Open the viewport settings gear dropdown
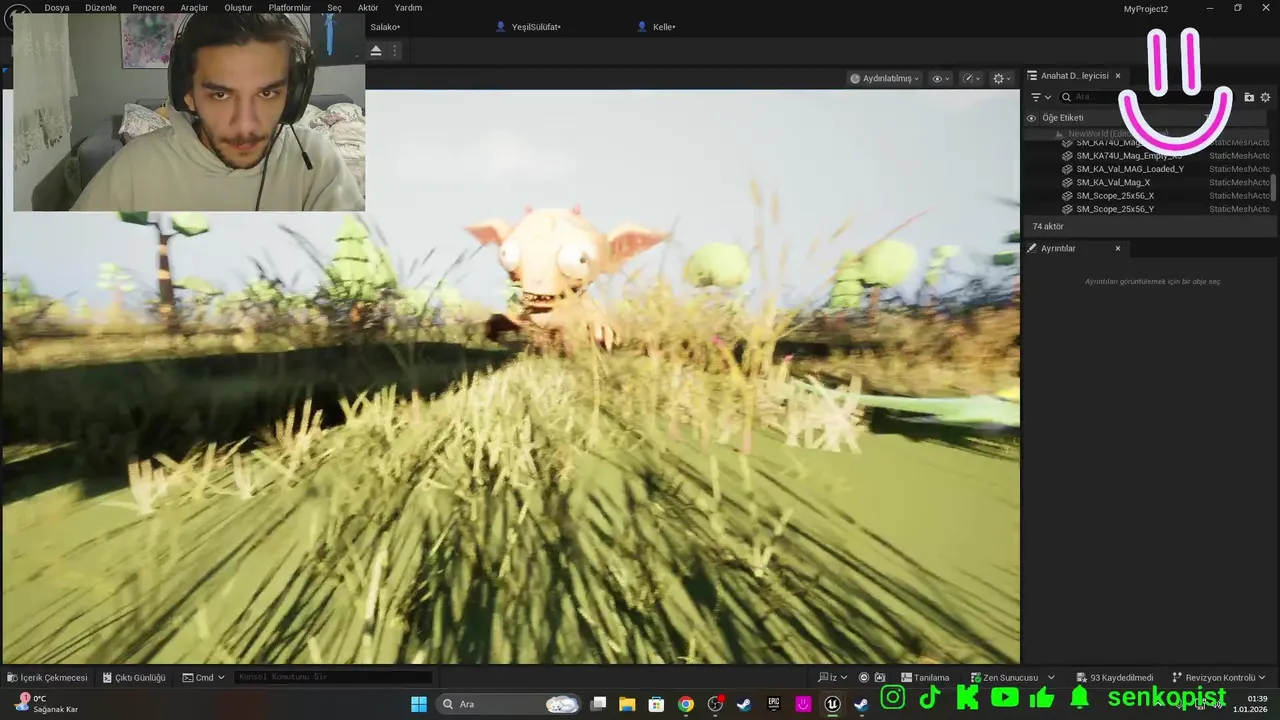This screenshot has height=720, width=1280. click(x=1002, y=78)
